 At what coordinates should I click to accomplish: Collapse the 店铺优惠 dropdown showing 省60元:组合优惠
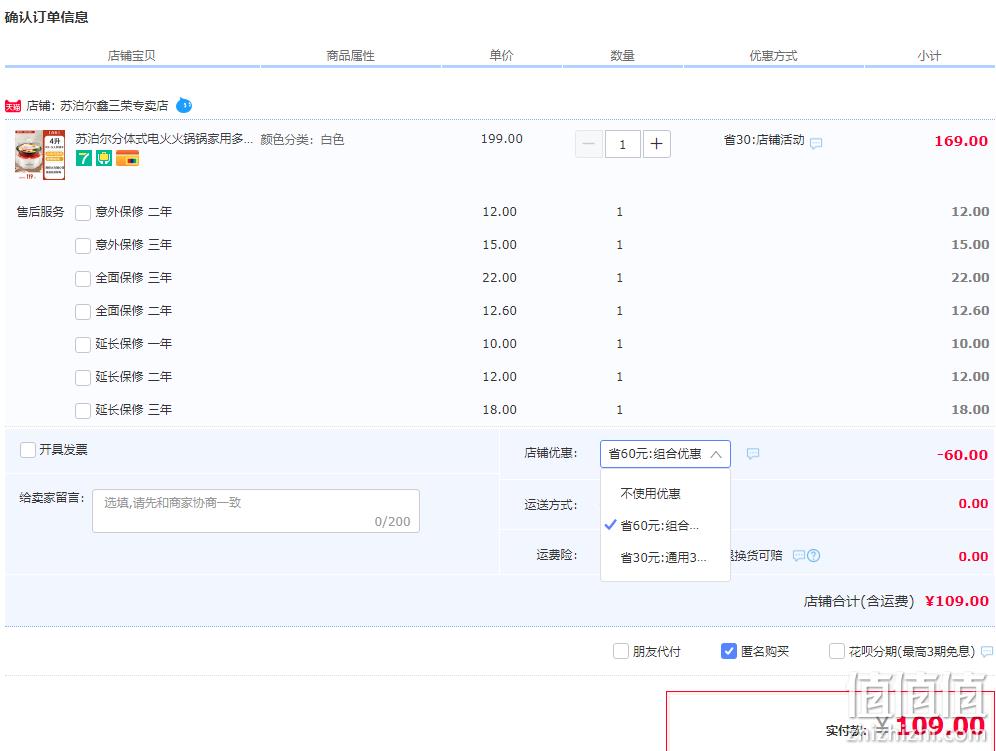pyautogui.click(x=665, y=454)
